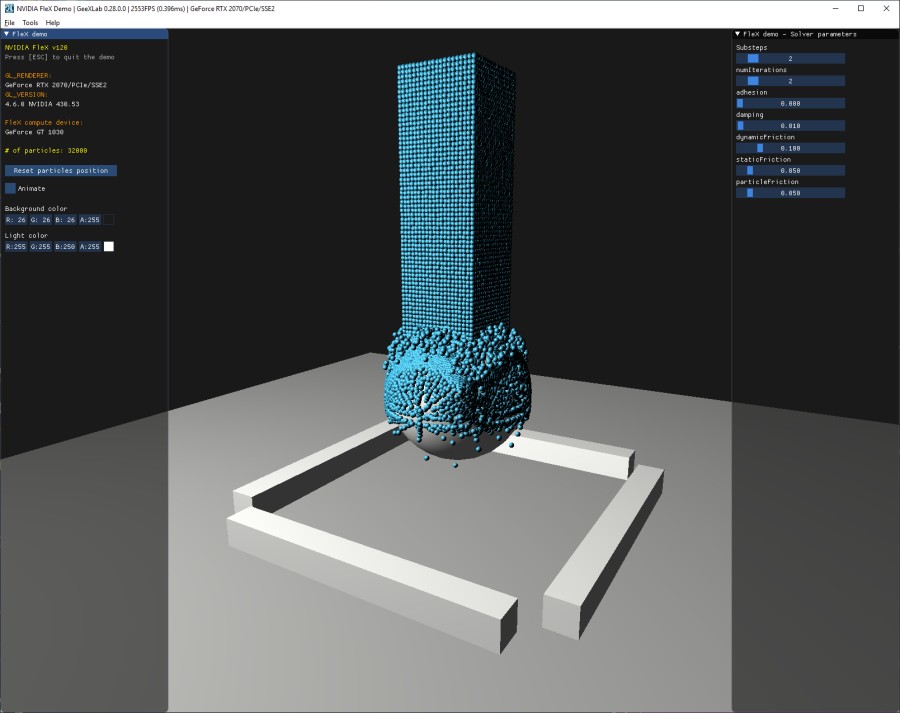The image size is (900, 713).
Task: Open the white light color swatch
Action: [108, 247]
